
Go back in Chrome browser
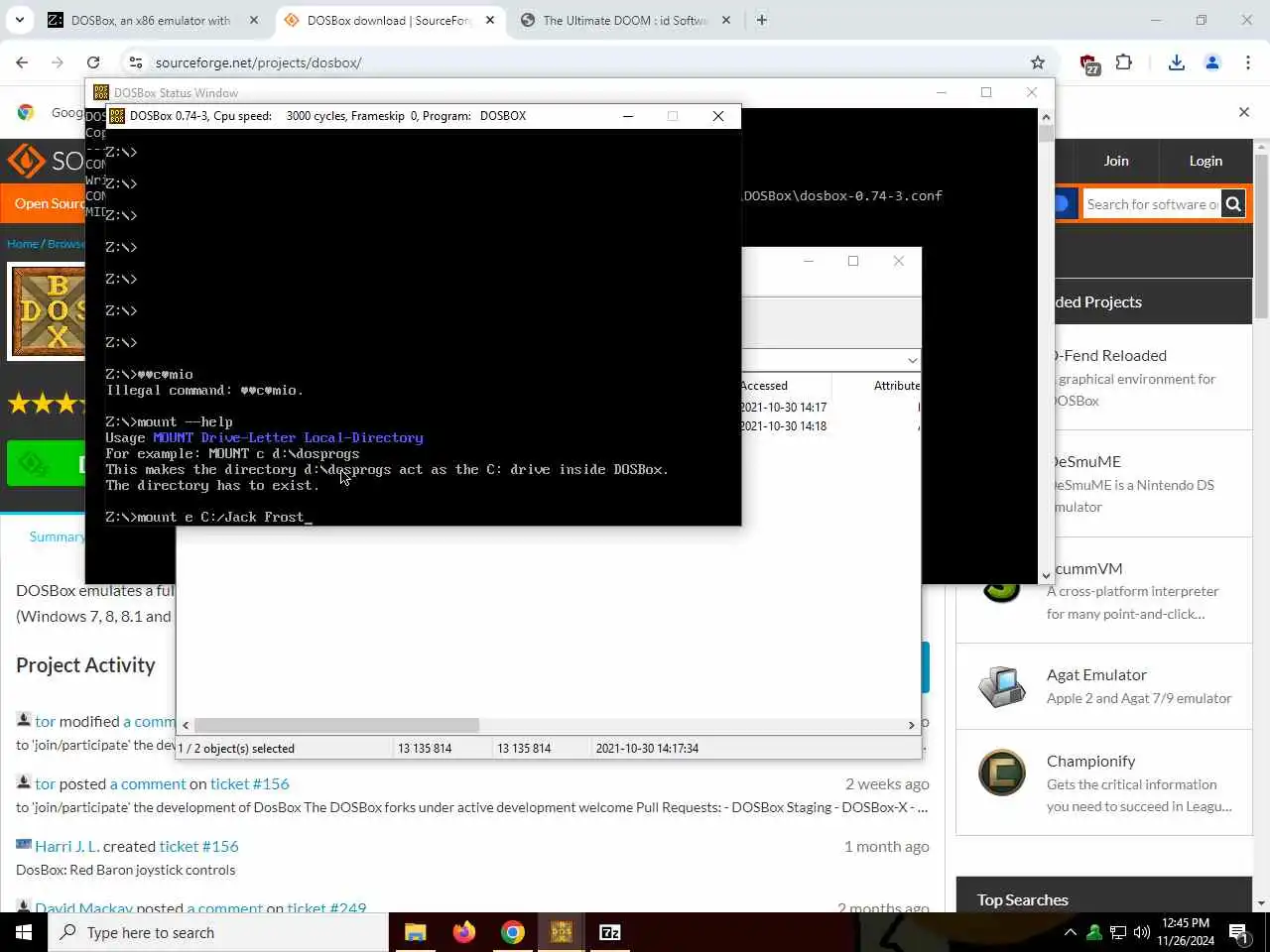click(22, 62)
